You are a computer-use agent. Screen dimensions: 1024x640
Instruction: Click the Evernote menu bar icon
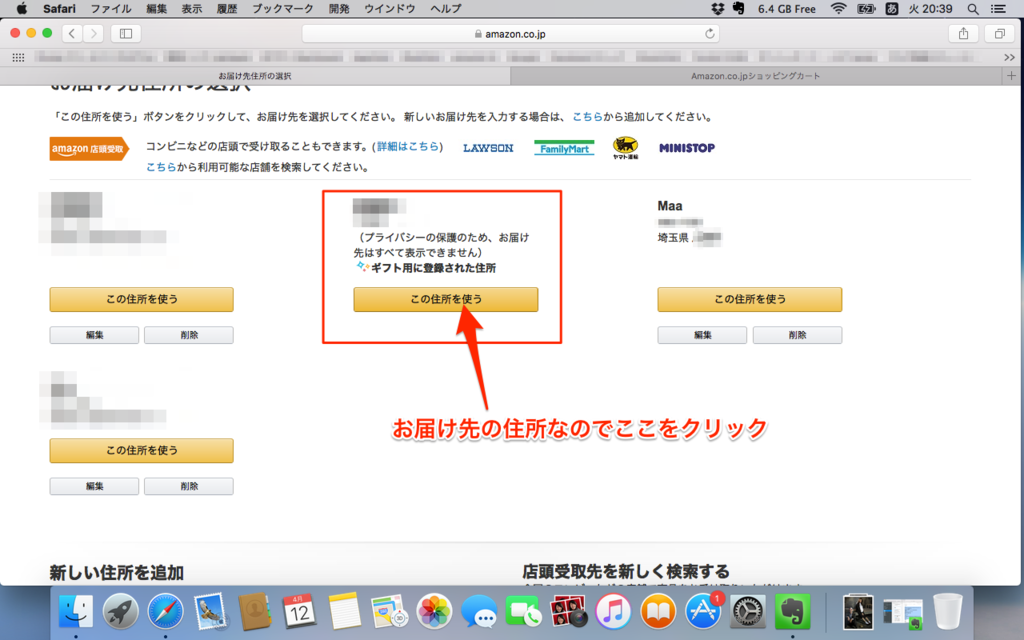coord(739,8)
